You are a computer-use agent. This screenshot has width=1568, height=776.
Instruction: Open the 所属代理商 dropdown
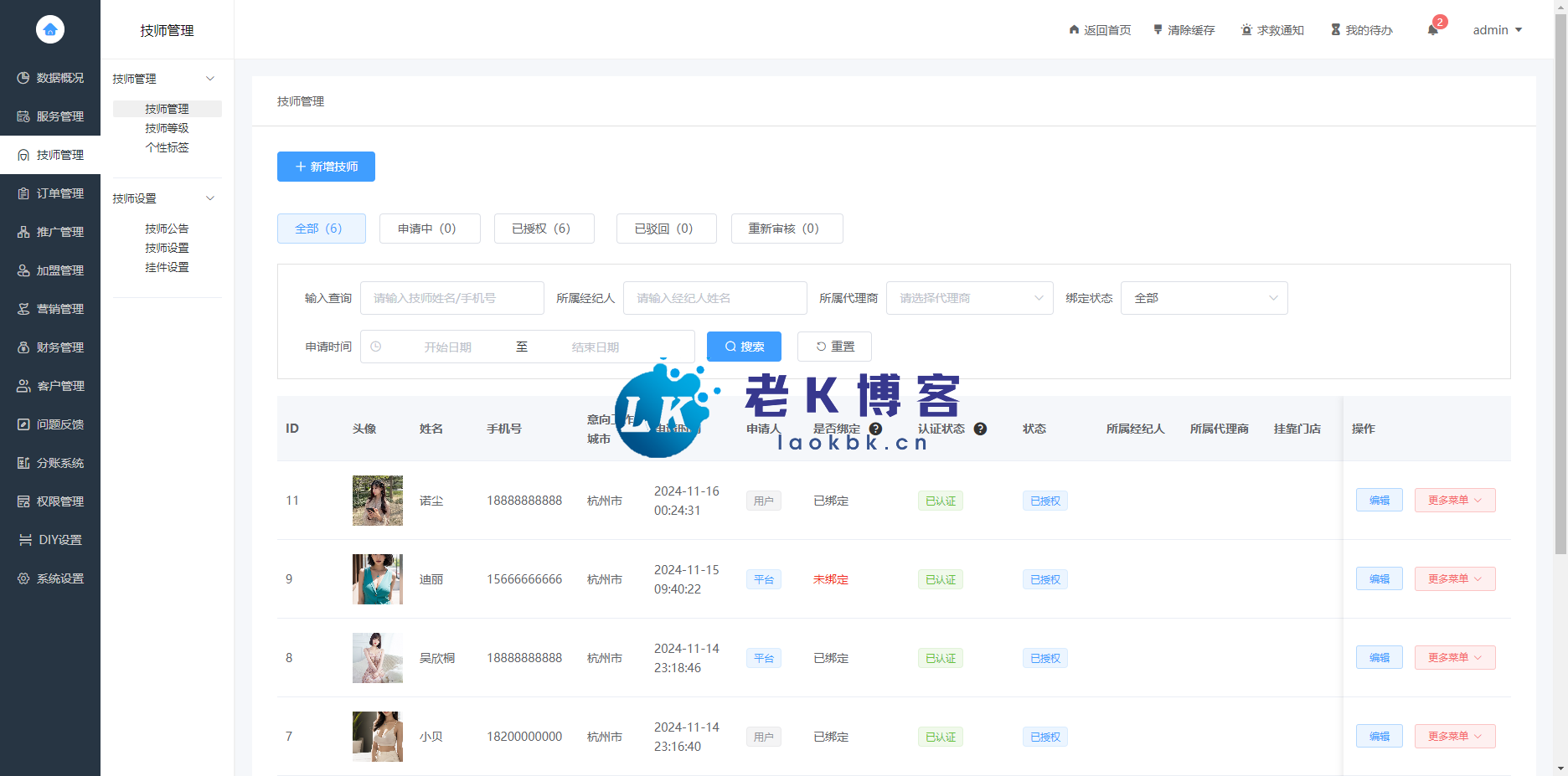tap(969, 298)
